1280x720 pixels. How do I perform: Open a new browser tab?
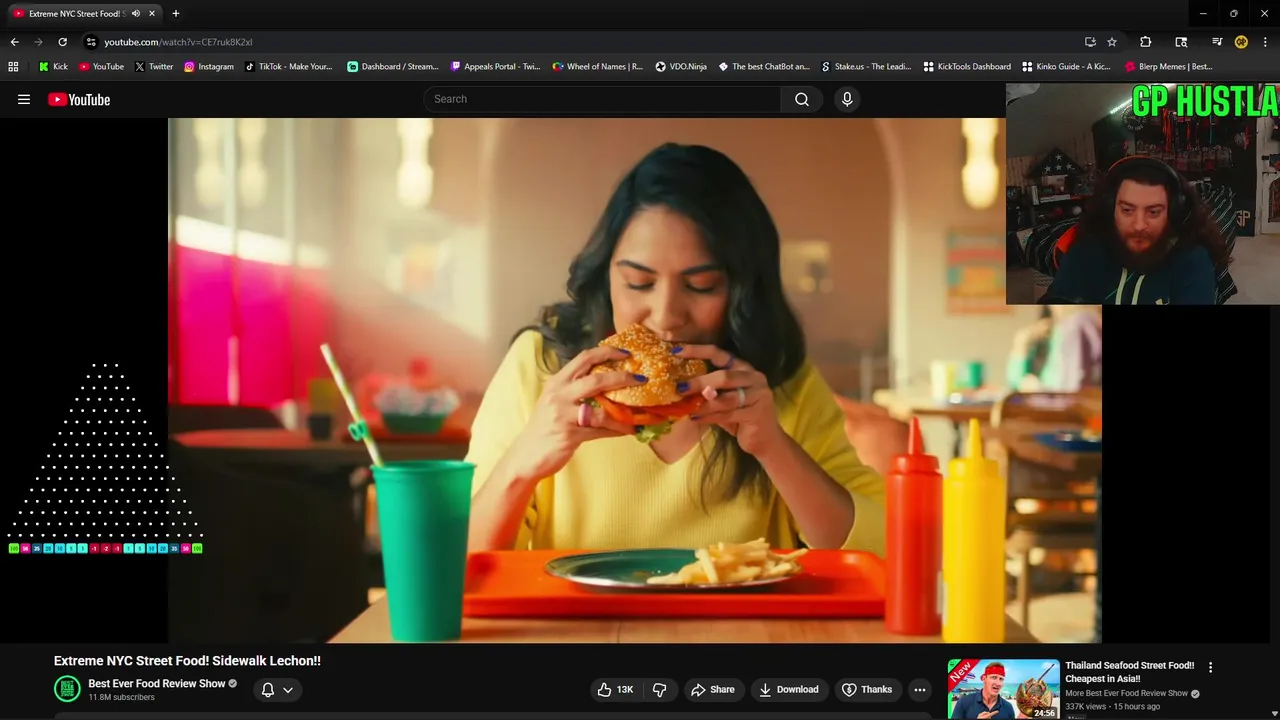[x=176, y=14]
